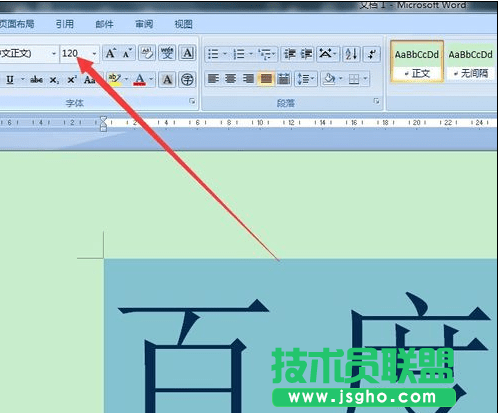Image resolution: width=499 pixels, height=413 pixels.
Task: Click the Character Border icon
Action: point(188,53)
